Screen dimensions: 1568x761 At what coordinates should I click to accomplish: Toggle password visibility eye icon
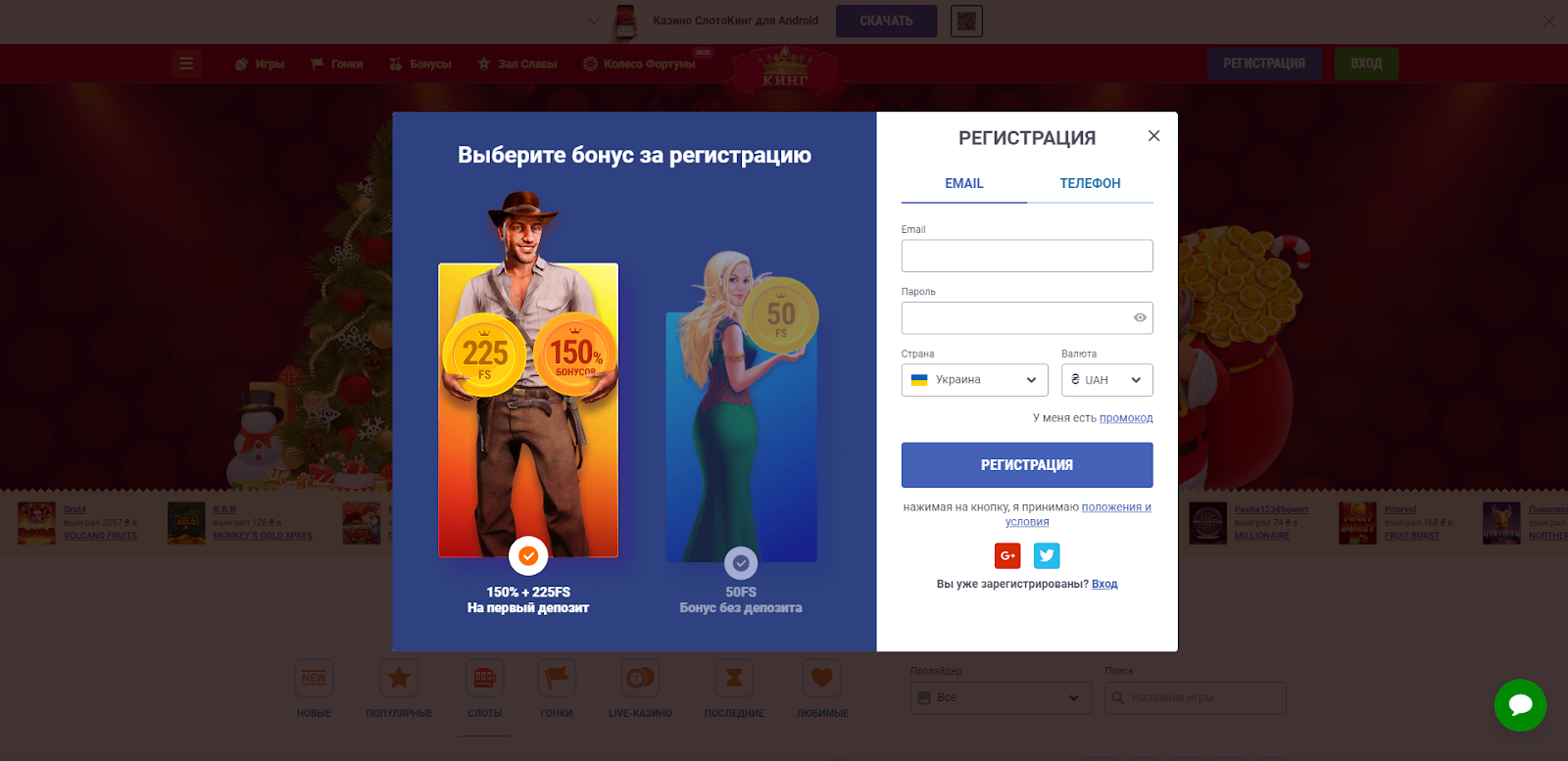point(1140,317)
